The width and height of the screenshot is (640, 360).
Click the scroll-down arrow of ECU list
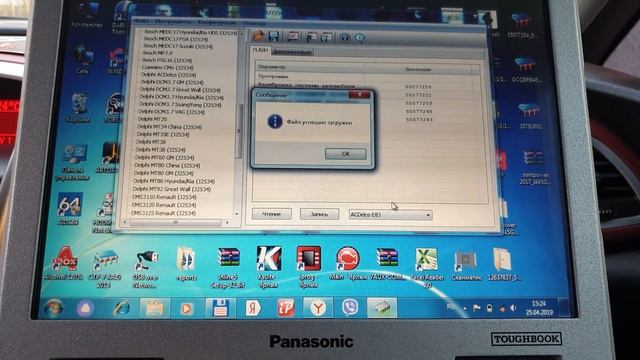point(237,214)
